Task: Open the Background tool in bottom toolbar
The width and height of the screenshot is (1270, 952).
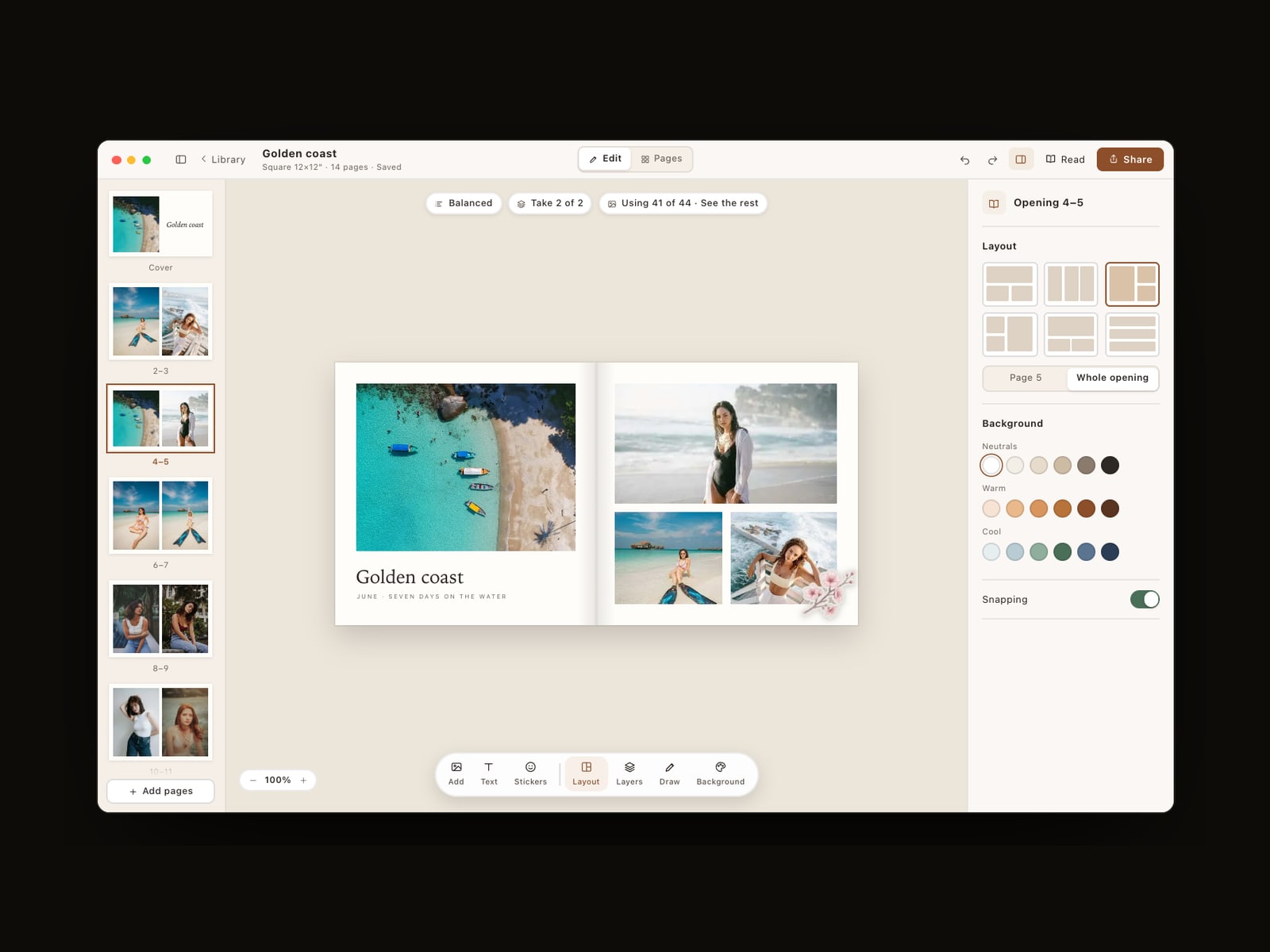Action: (721, 773)
